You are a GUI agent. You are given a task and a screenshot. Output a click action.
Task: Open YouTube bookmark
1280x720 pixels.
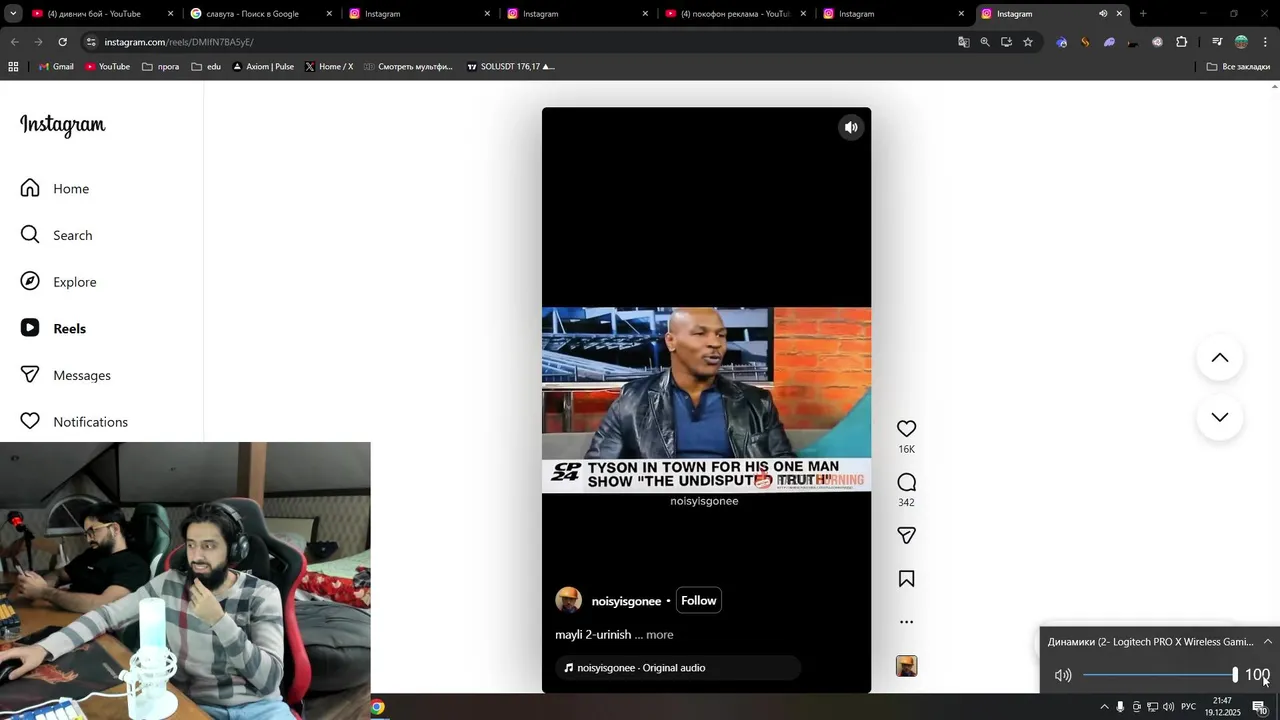[107, 67]
